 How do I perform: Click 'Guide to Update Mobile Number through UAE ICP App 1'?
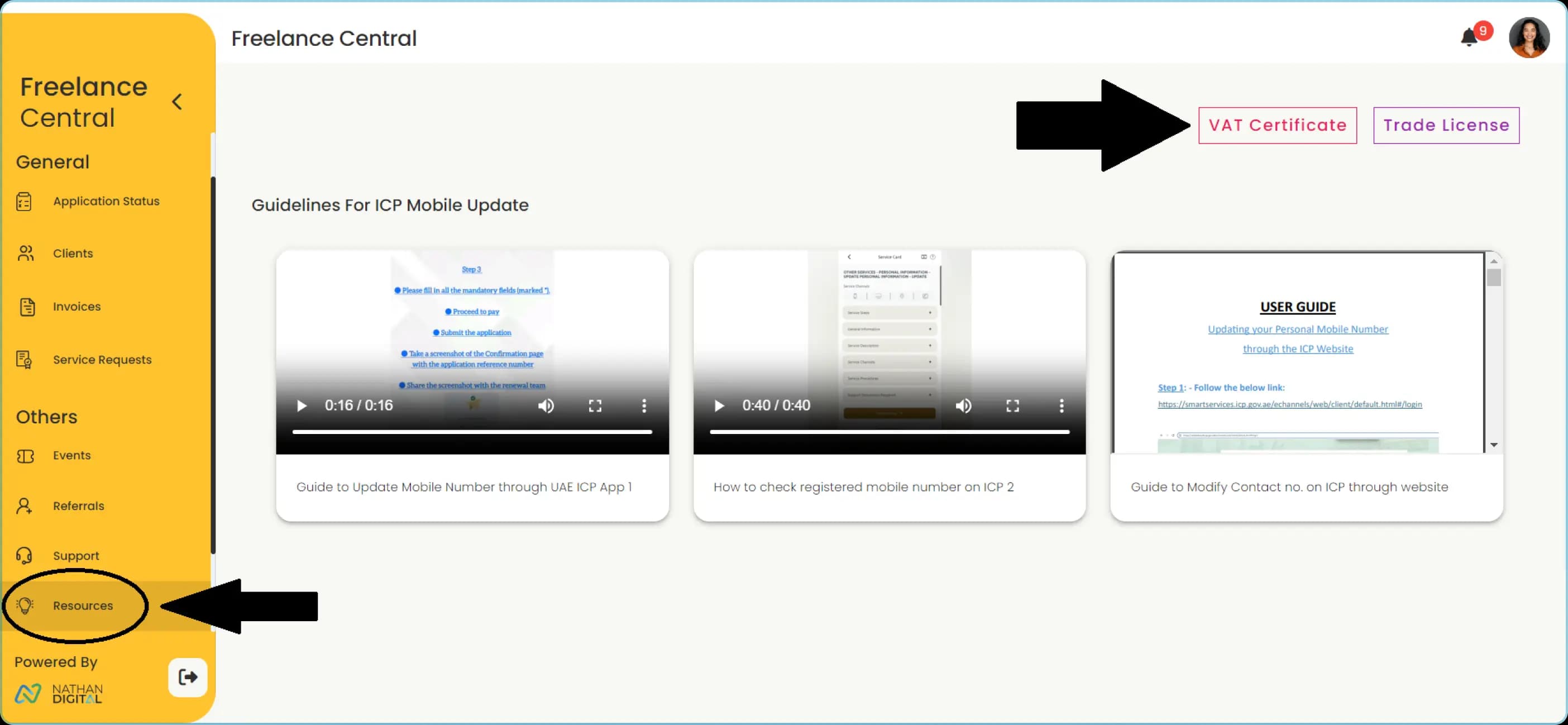pyautogui.click(x=464, y=487)
